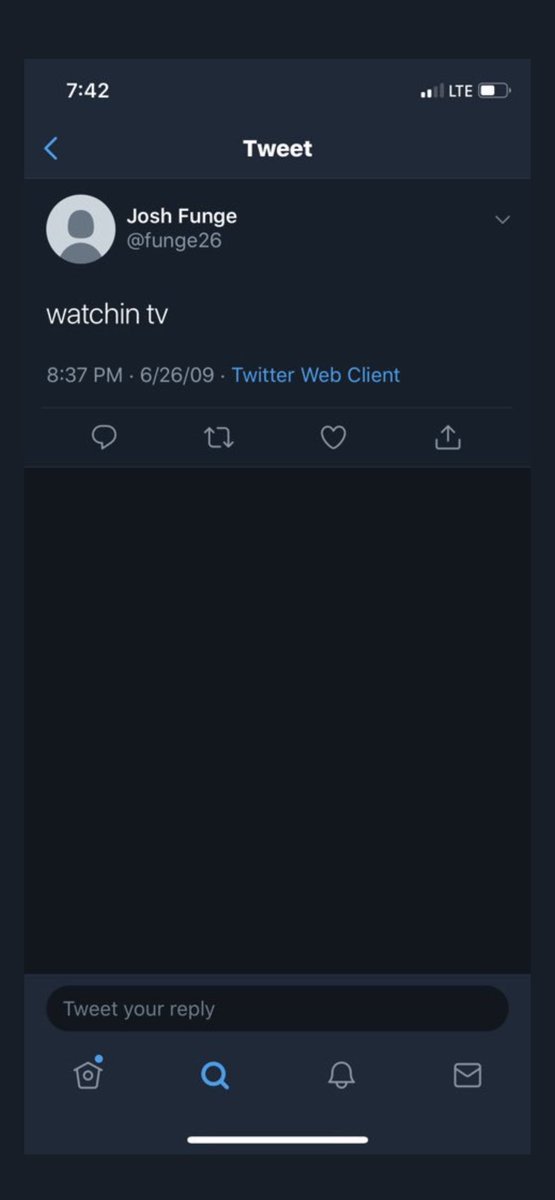
Task: Open the Messages envelope icon
Action: tap(467, 1075)
